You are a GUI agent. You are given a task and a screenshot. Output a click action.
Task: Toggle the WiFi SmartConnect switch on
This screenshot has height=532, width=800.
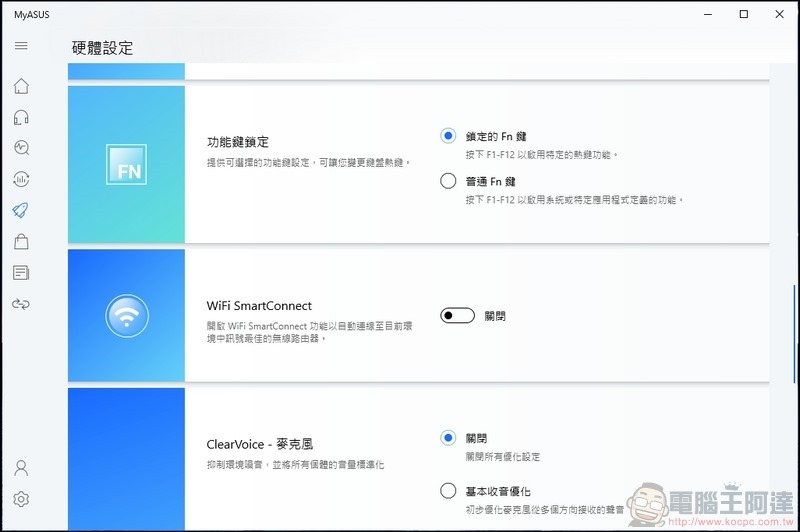pyautogui.click(x=457, y=316)
